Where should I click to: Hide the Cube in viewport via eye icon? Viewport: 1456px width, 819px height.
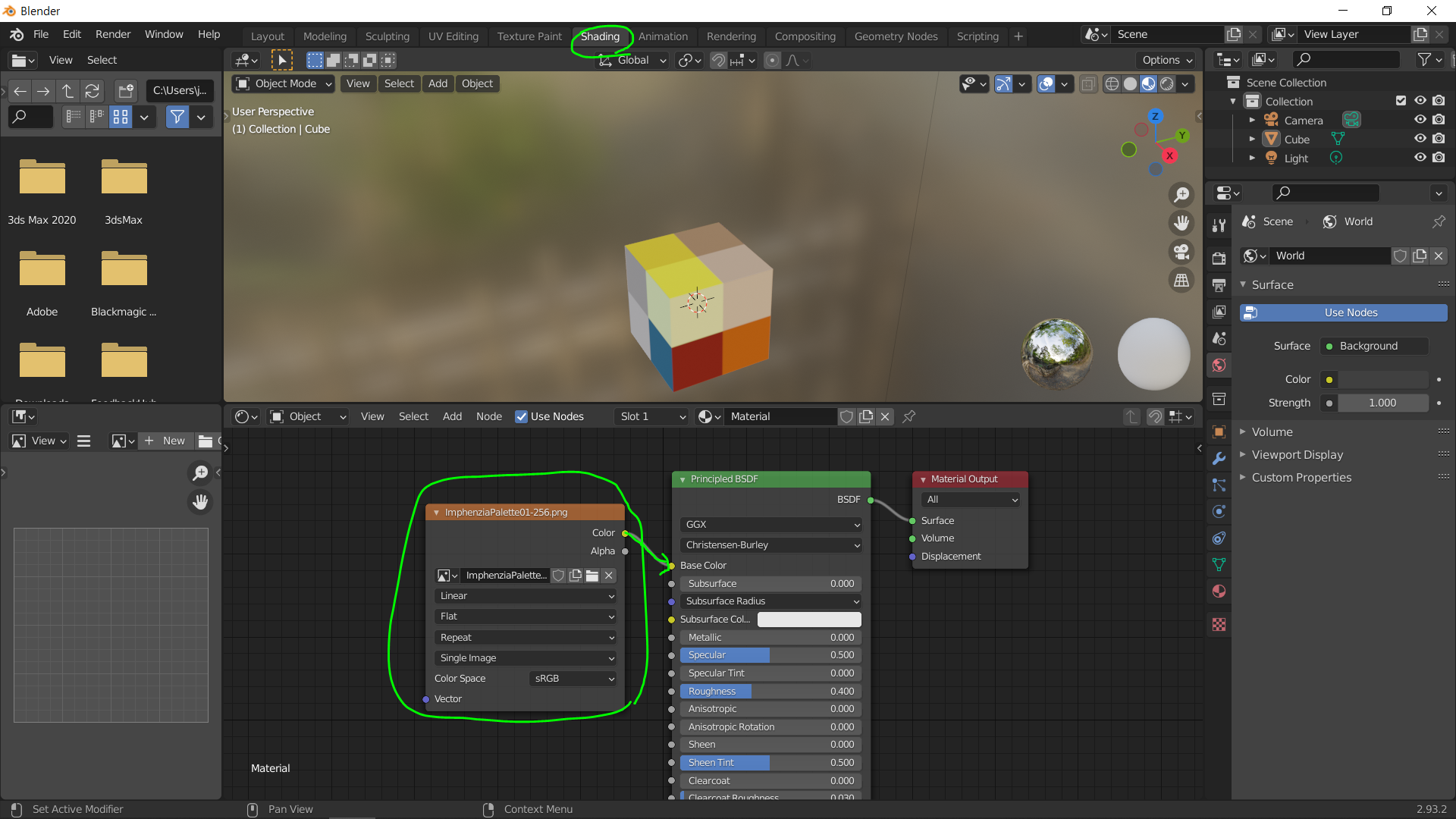click(1420, 139)
